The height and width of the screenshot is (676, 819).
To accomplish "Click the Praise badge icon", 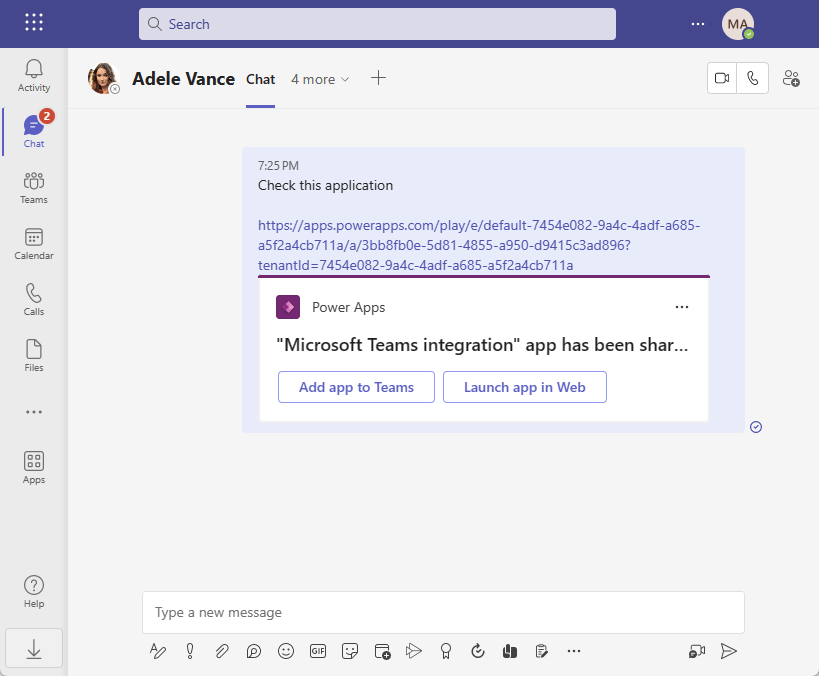I will (446, 651).
